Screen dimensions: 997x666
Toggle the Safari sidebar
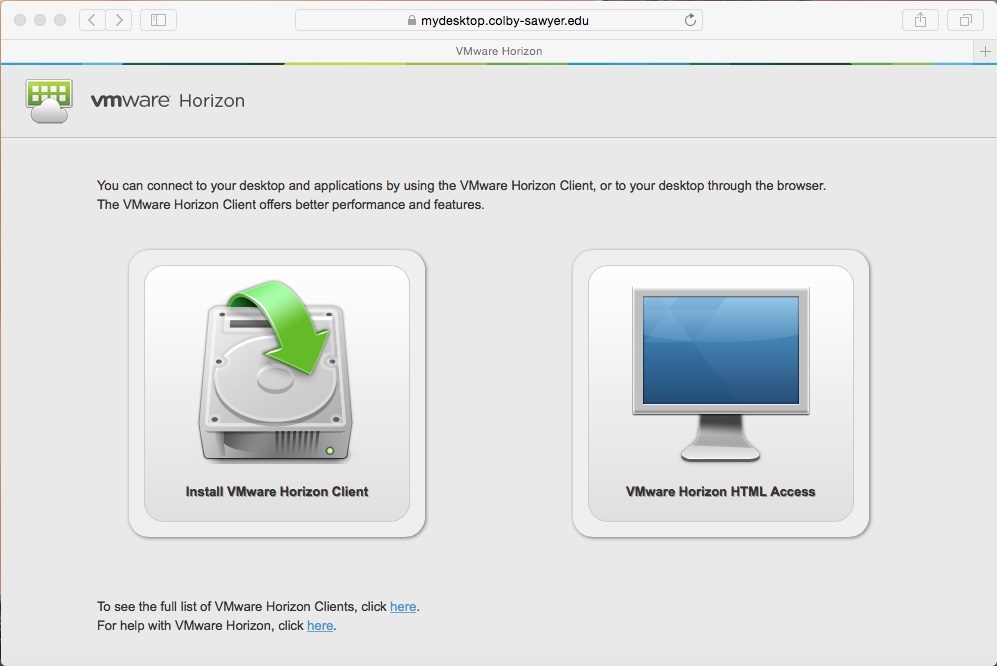coord(158,19)
